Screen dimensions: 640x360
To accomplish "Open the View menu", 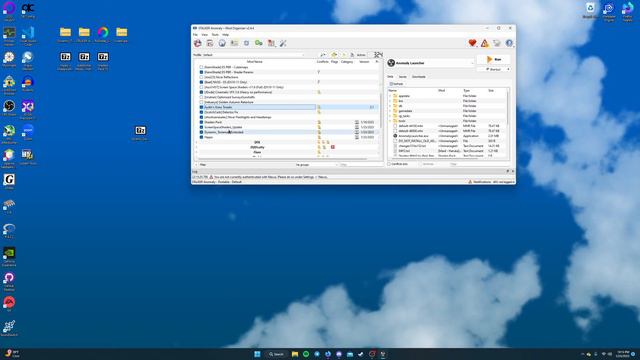I will (204, 35).
